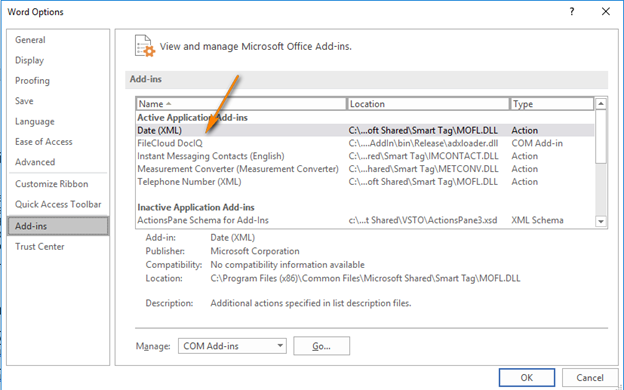The height and width of the screenshot is (390, 624).
Task: Go to Proofing settings
Action: pyautogui.click(x=32, y=80)
